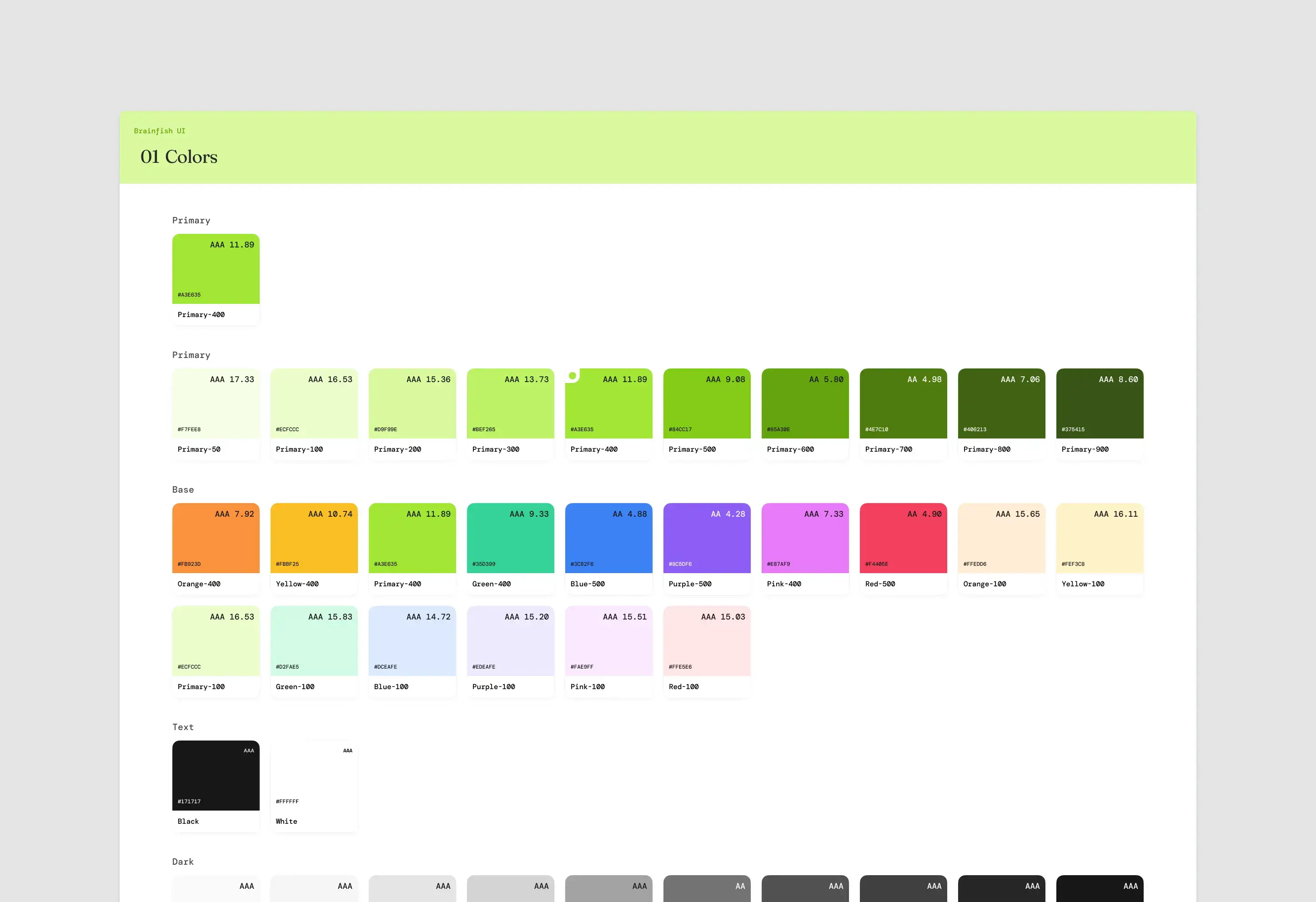This screenshot has height=902, width=1316.
Task: Click the 01 Colors page title
Action: tap(179, 157)
